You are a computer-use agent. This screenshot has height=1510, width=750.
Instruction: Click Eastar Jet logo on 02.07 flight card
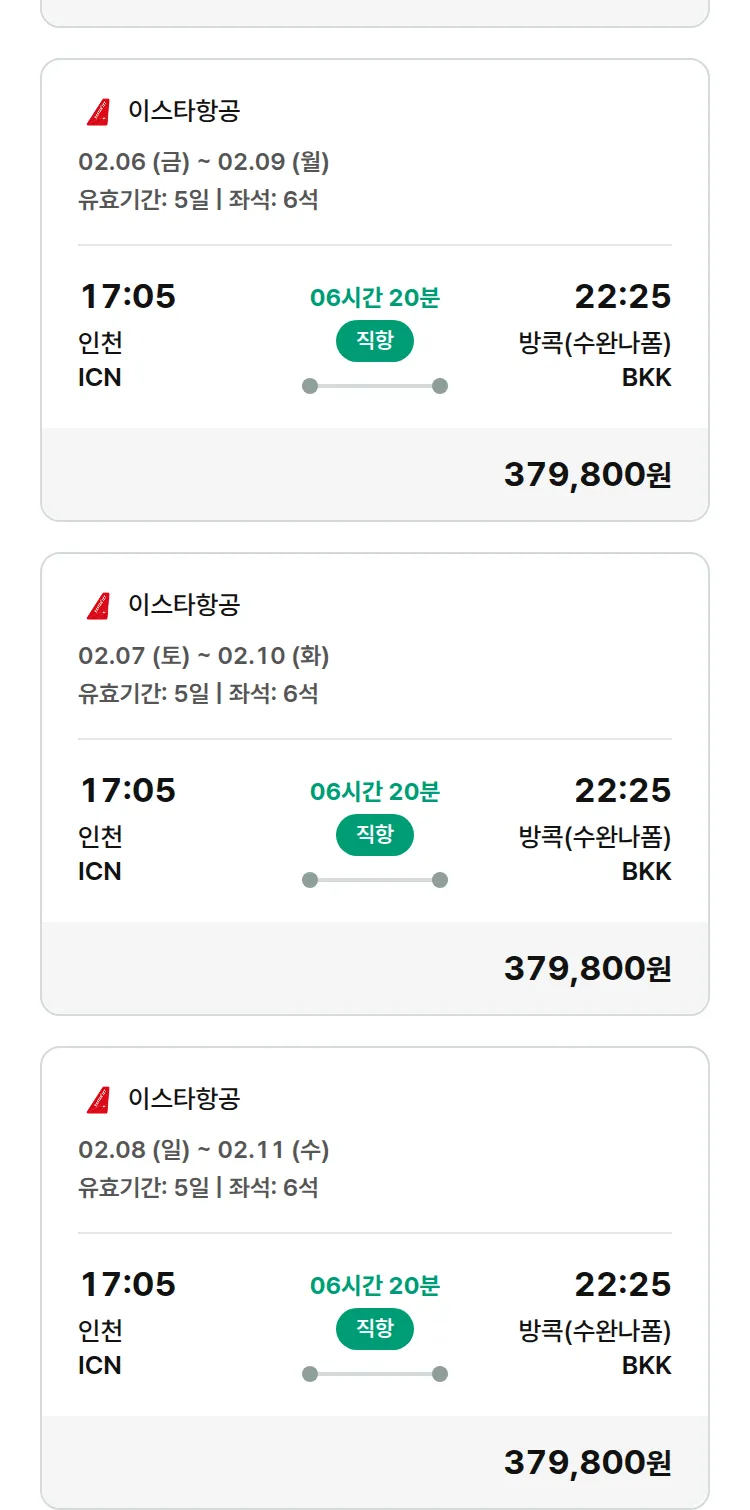(x=98, y=606)
